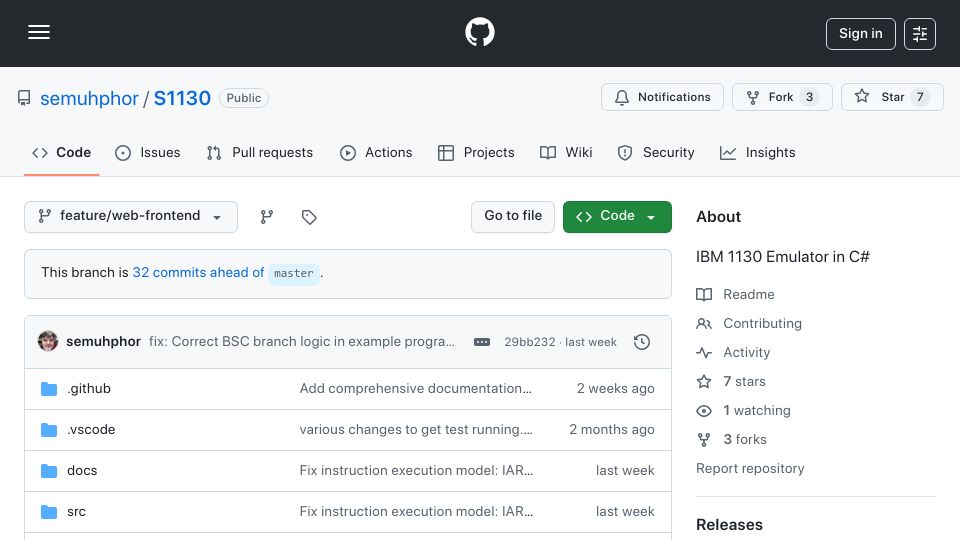
Task: Open the 7 stars link
Action: click(744, 381)
